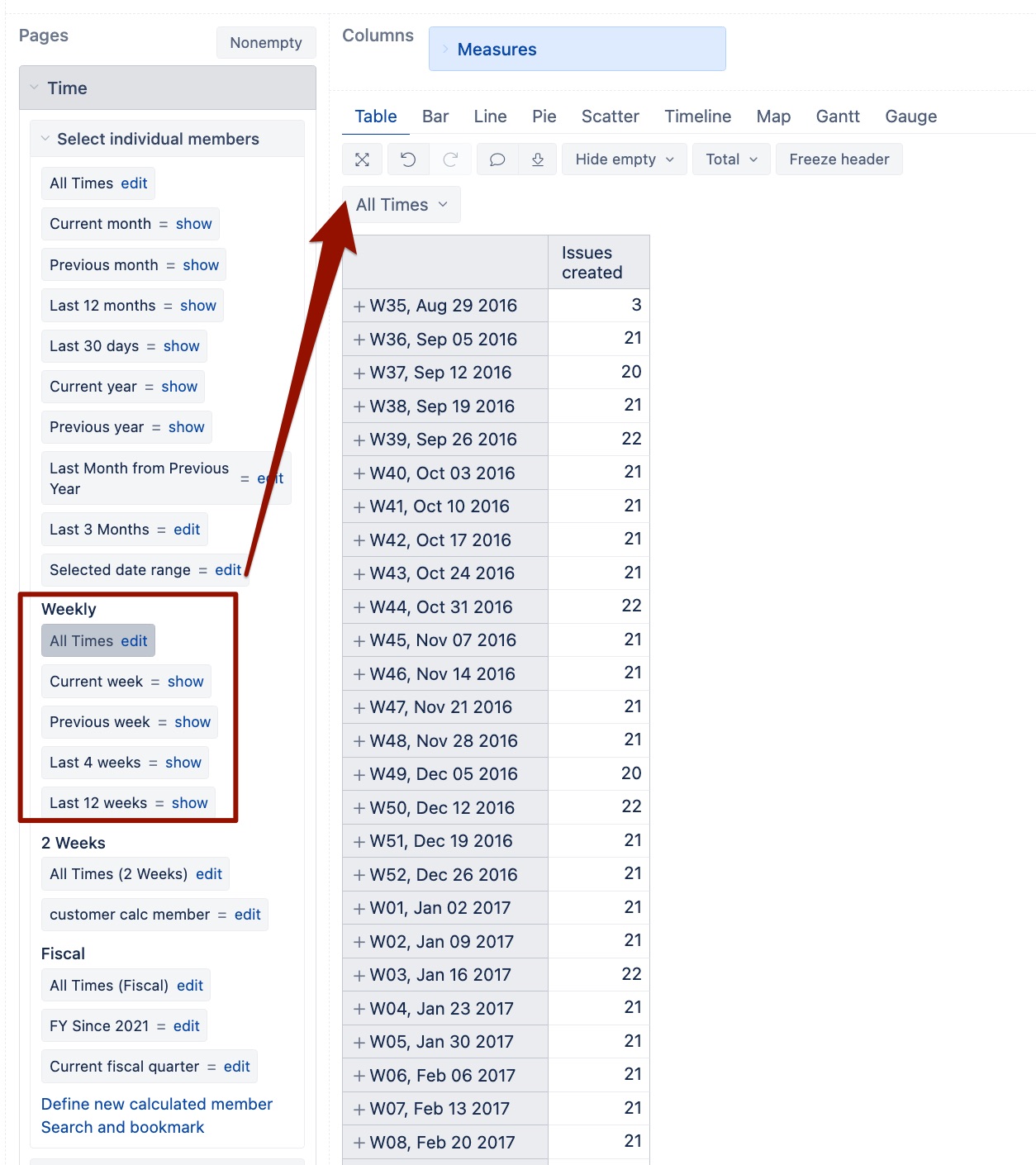Edit the Selected date range member

pos(228,570)
